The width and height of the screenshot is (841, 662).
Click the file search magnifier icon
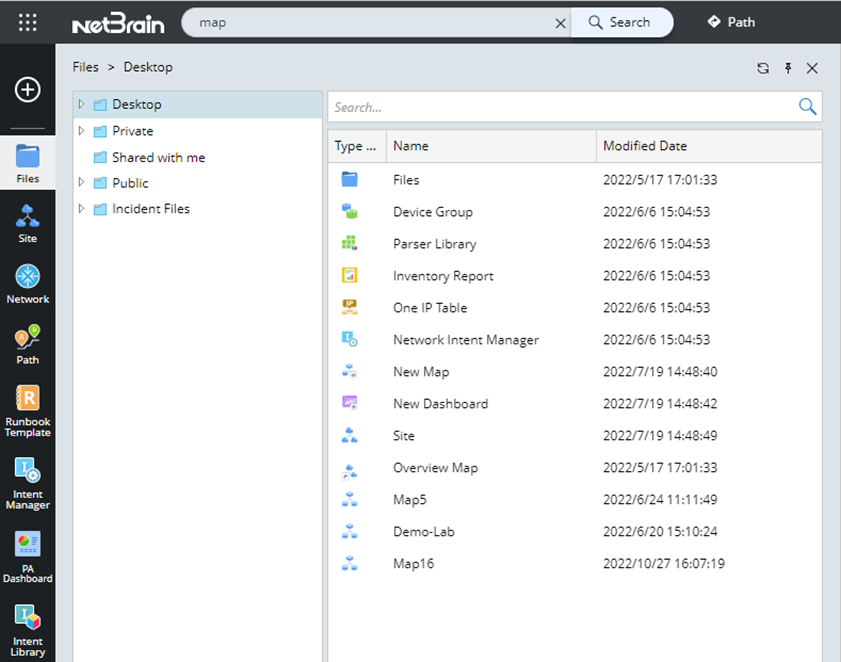click(x=807, y=106)
